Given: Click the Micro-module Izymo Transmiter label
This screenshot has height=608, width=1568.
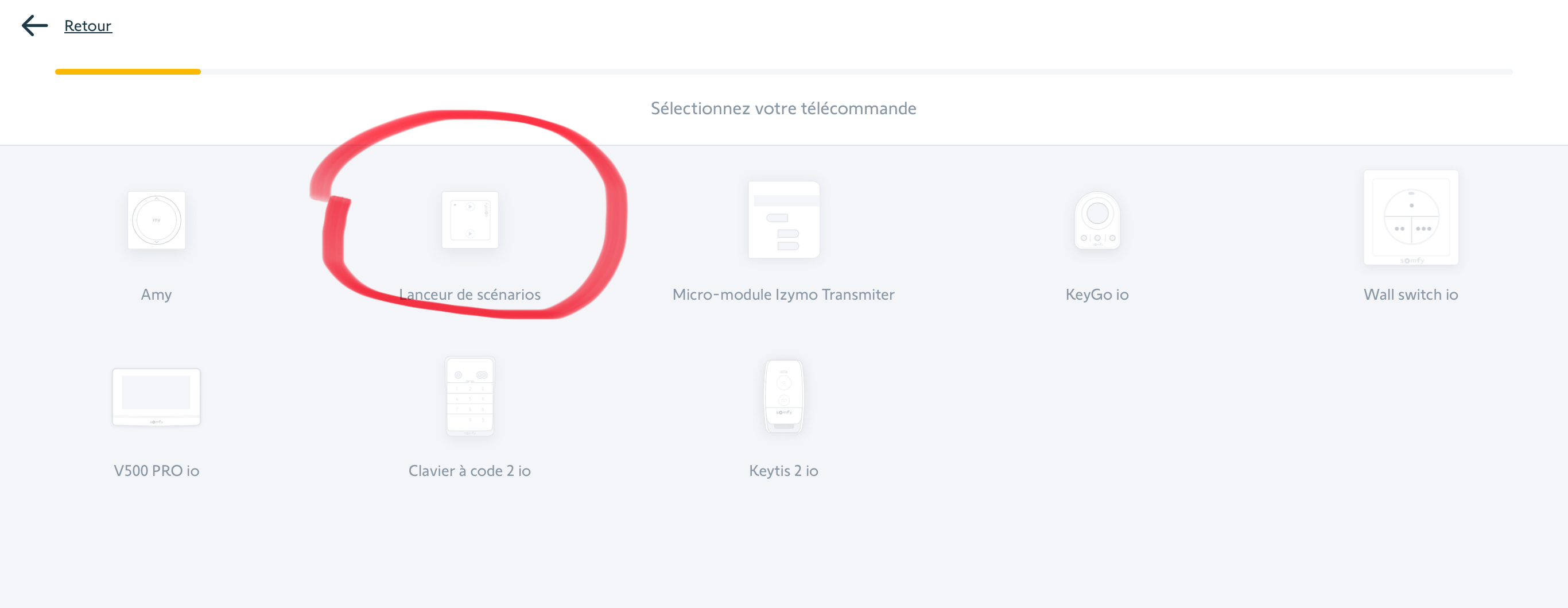Looking at the screenshot, I should [784, 295].
